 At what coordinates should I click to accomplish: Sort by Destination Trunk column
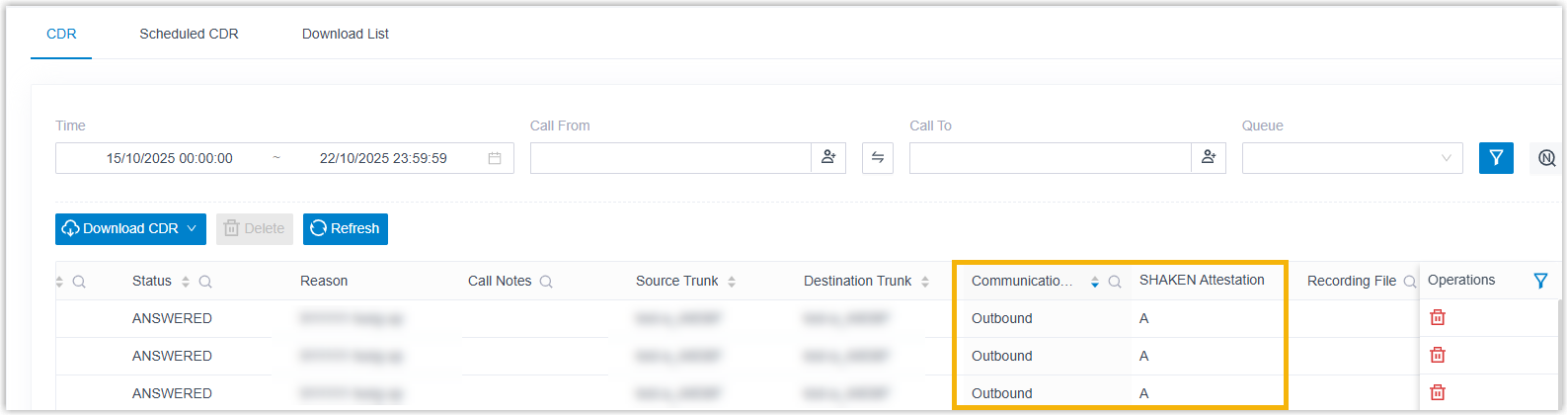(x=925, y=282)
